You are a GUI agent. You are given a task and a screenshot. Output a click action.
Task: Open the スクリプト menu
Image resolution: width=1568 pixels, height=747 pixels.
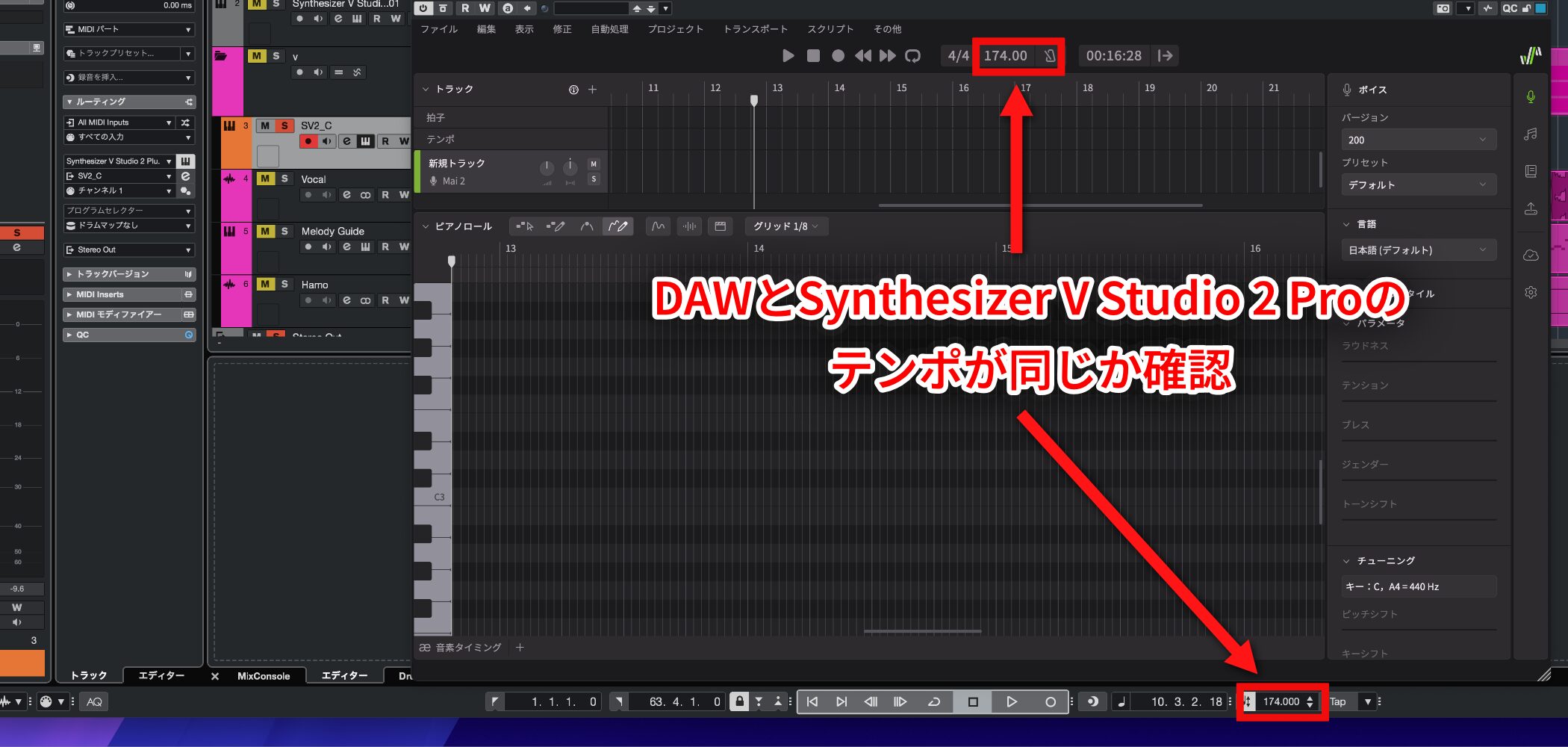(x=830, y=29)
